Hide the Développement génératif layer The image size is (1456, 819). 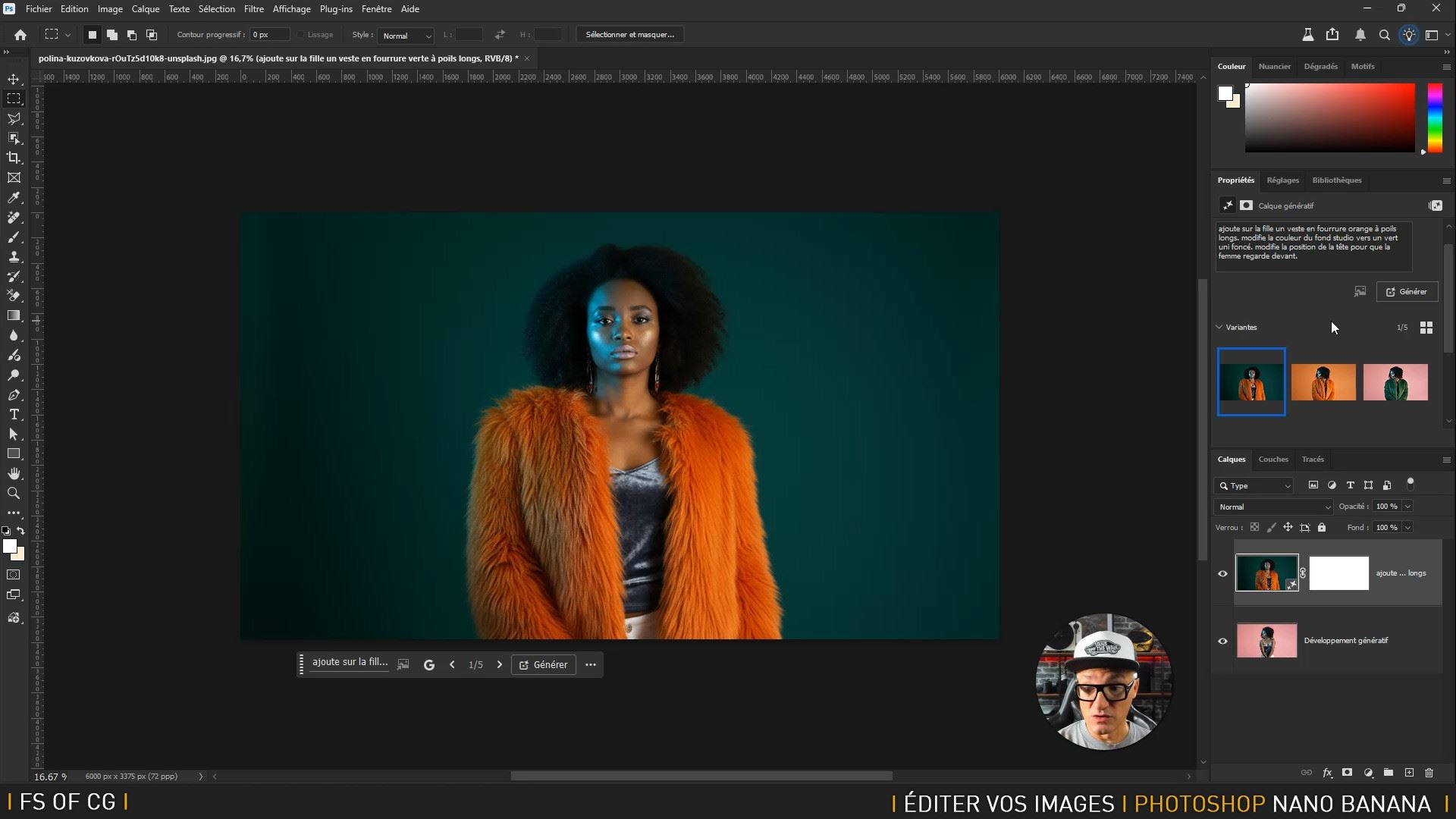1222,641
